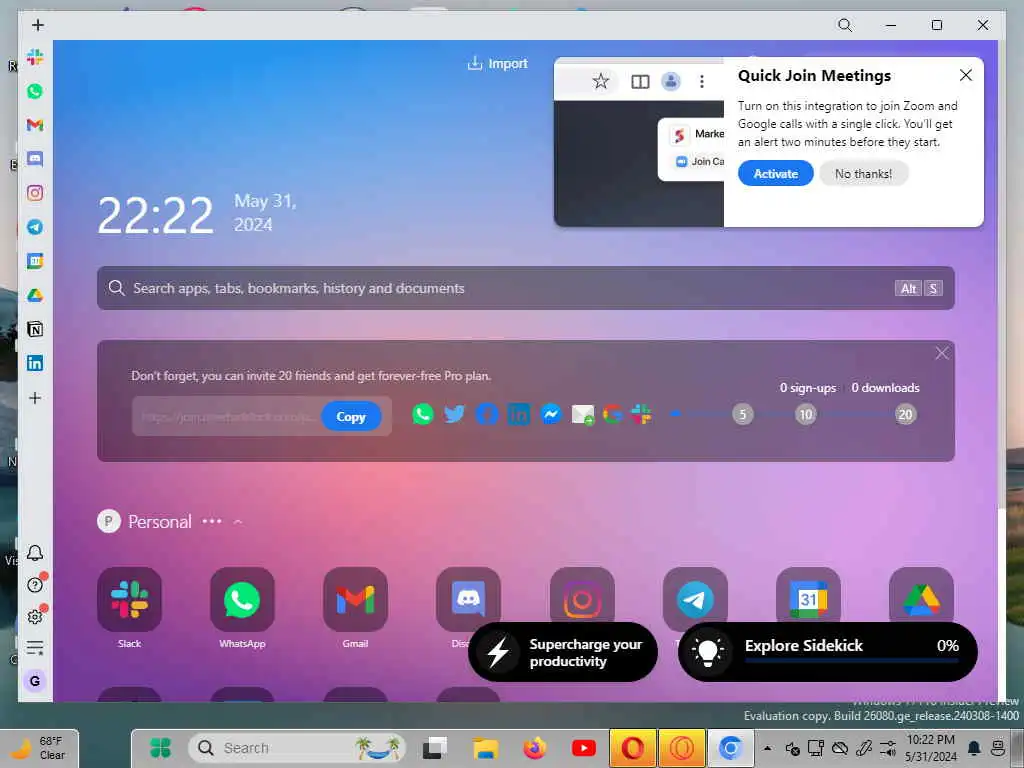This screenshot has width=1024, height=768.
Task: Open WhatsApp in the left sidebar
Action: 35,91
